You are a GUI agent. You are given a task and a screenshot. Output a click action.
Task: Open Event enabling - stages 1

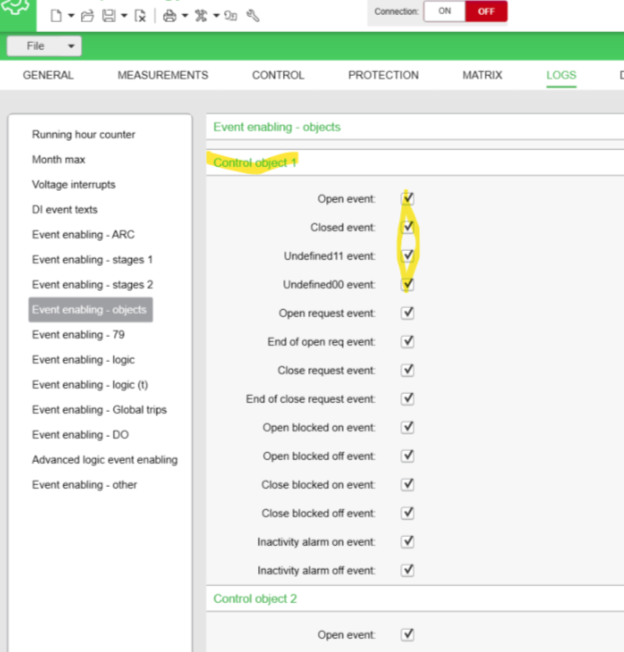(92, 260)
